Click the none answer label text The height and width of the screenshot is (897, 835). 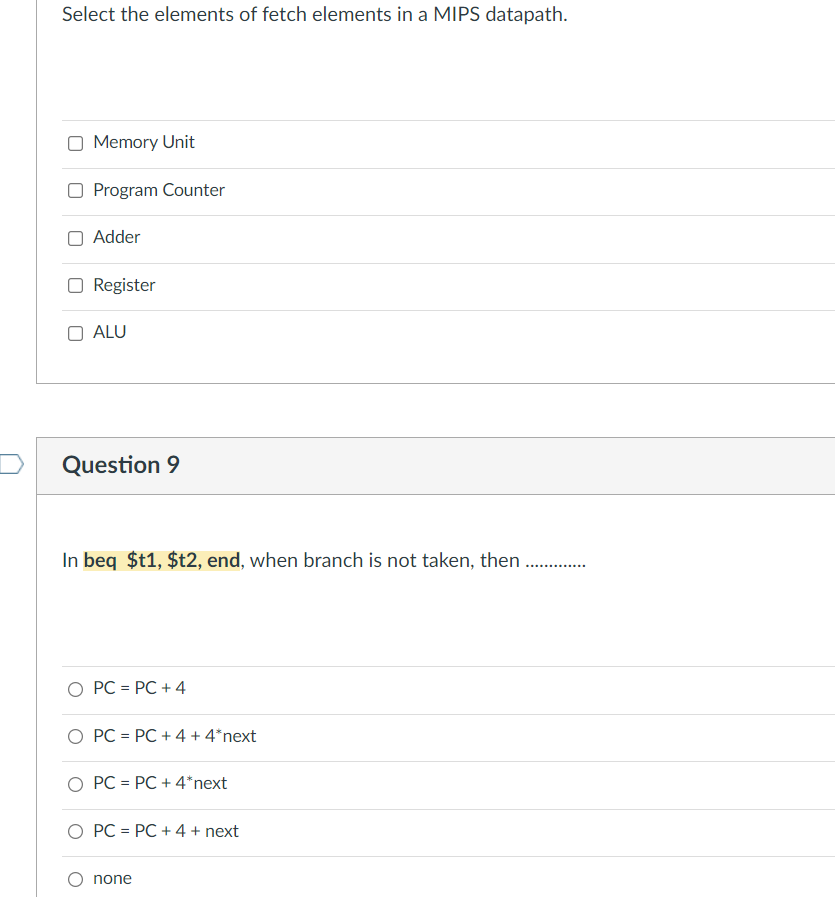(112, 878)
